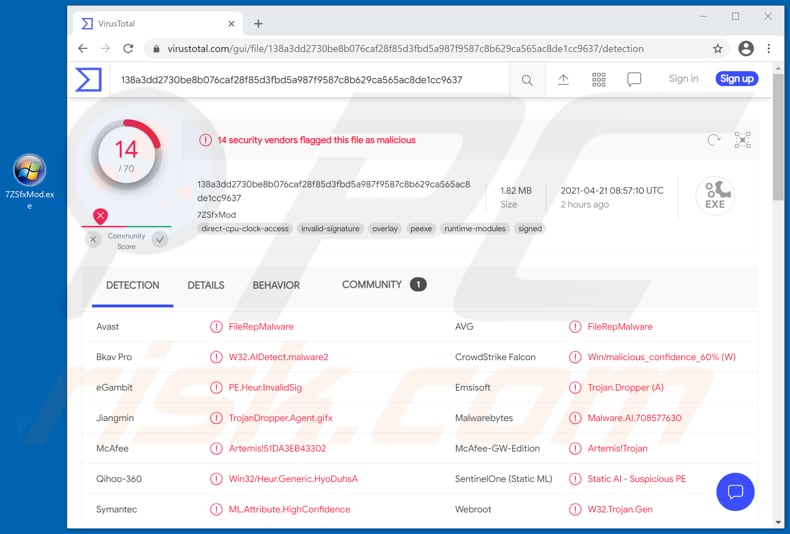Vote malicious with community X button
The height and width of the screenshot is (534, 790).
[93, 240]
